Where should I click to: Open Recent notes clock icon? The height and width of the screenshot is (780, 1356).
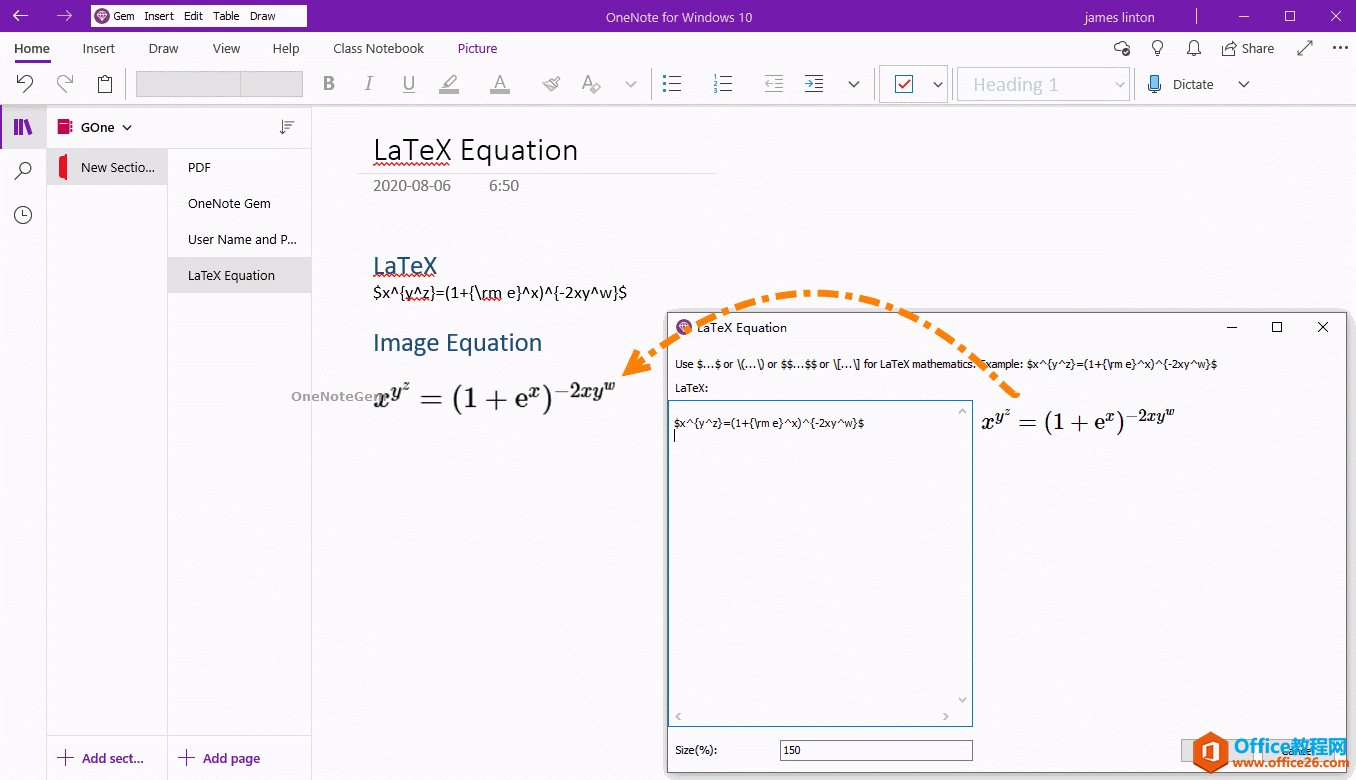coord(23,215)
